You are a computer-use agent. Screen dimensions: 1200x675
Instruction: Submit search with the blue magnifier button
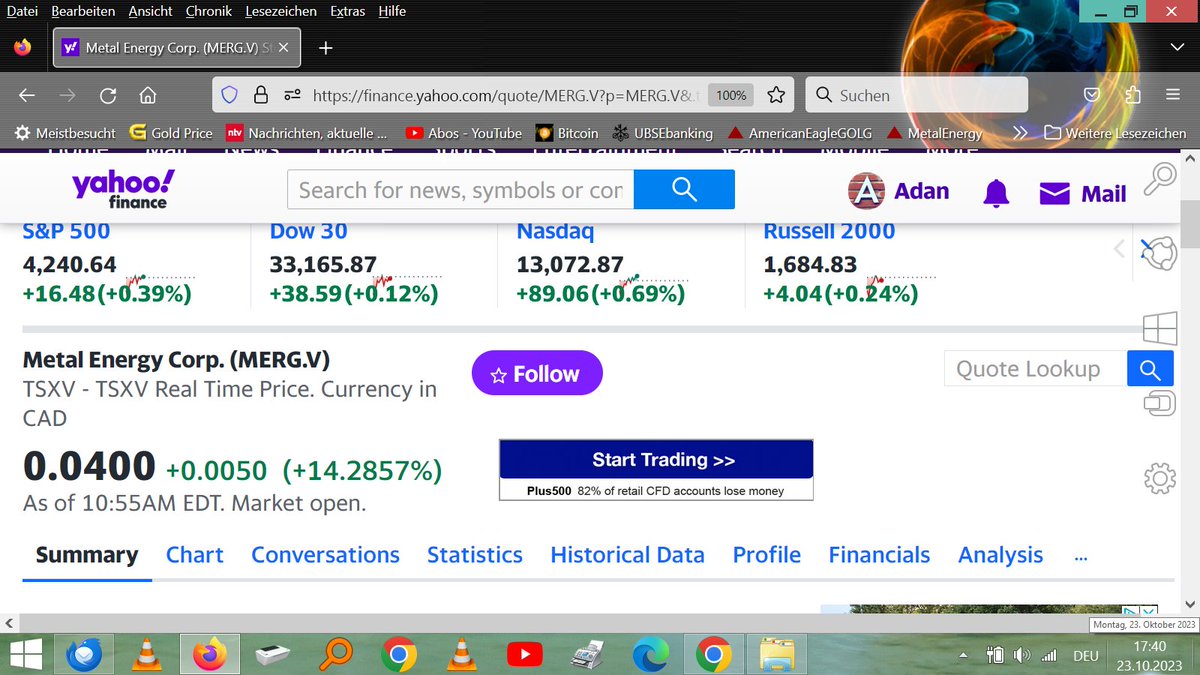pos(684,189)
